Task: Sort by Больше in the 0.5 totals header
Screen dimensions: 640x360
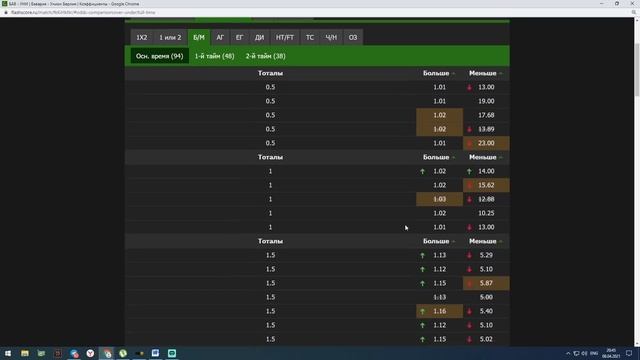Action: (x=439, y=73)
